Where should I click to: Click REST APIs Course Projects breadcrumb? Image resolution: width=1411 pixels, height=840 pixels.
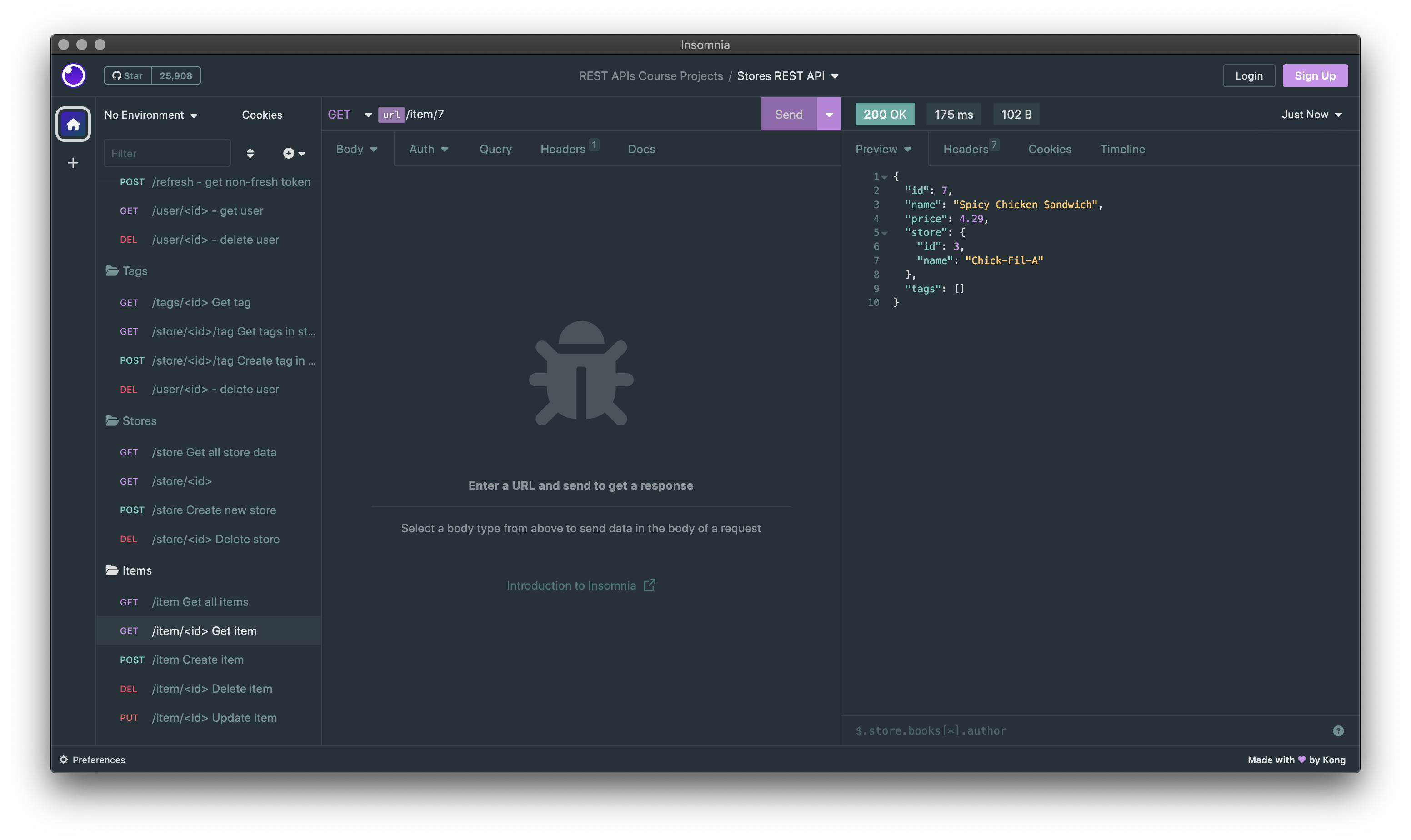[x=650, y=76]
